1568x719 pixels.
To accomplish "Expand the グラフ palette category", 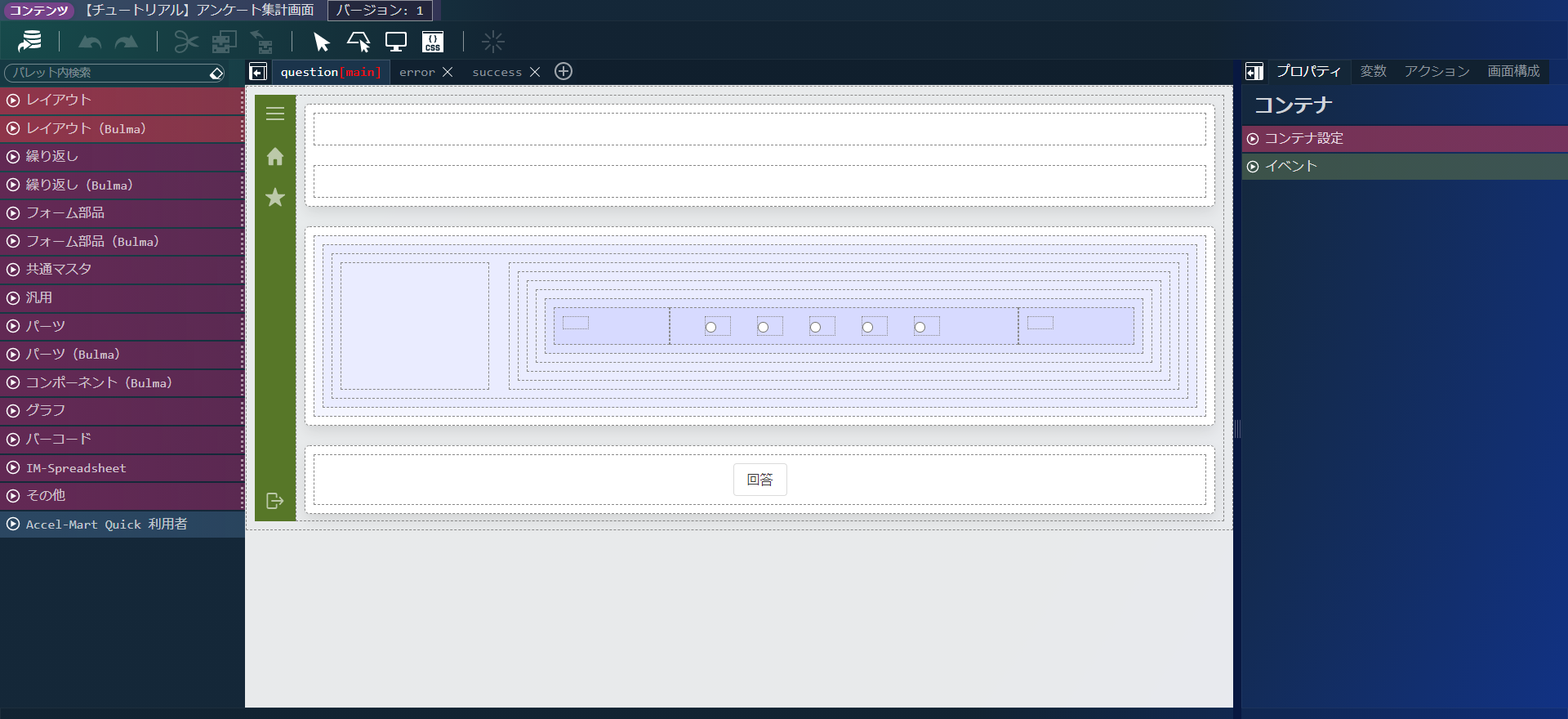I will point(122,411).
